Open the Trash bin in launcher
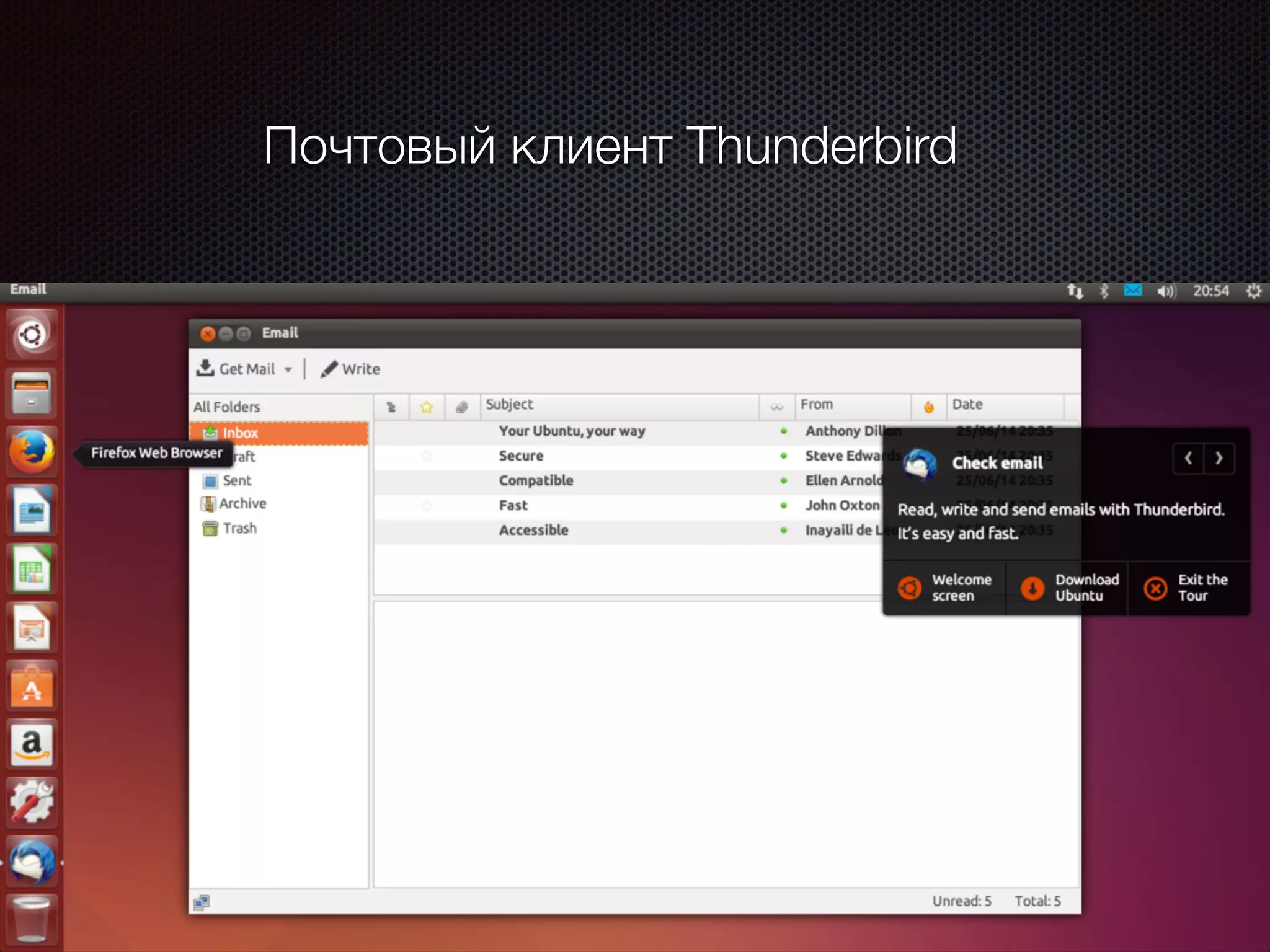Viewport: 1270px width, 952px height. pyautogui.click(x=32, y=920)
